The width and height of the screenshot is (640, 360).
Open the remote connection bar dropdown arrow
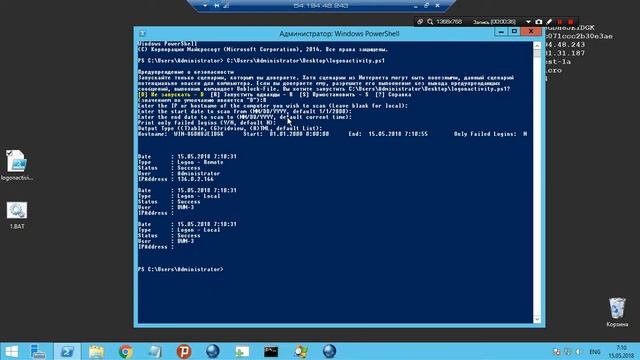point(205,6)
